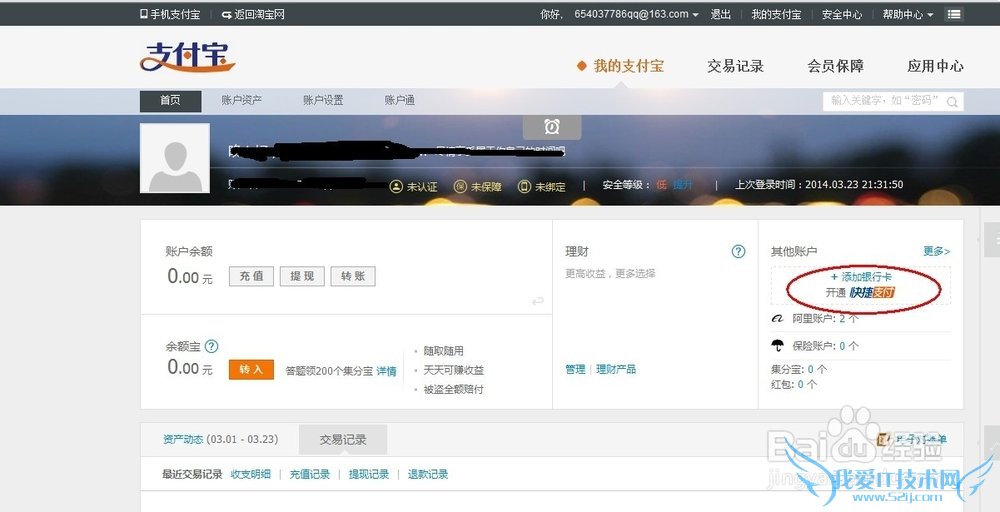The width and height of the screenshot is (1000, 512).
Task: Open 我的支付宝 in top bar
Action: pos(776,14)
